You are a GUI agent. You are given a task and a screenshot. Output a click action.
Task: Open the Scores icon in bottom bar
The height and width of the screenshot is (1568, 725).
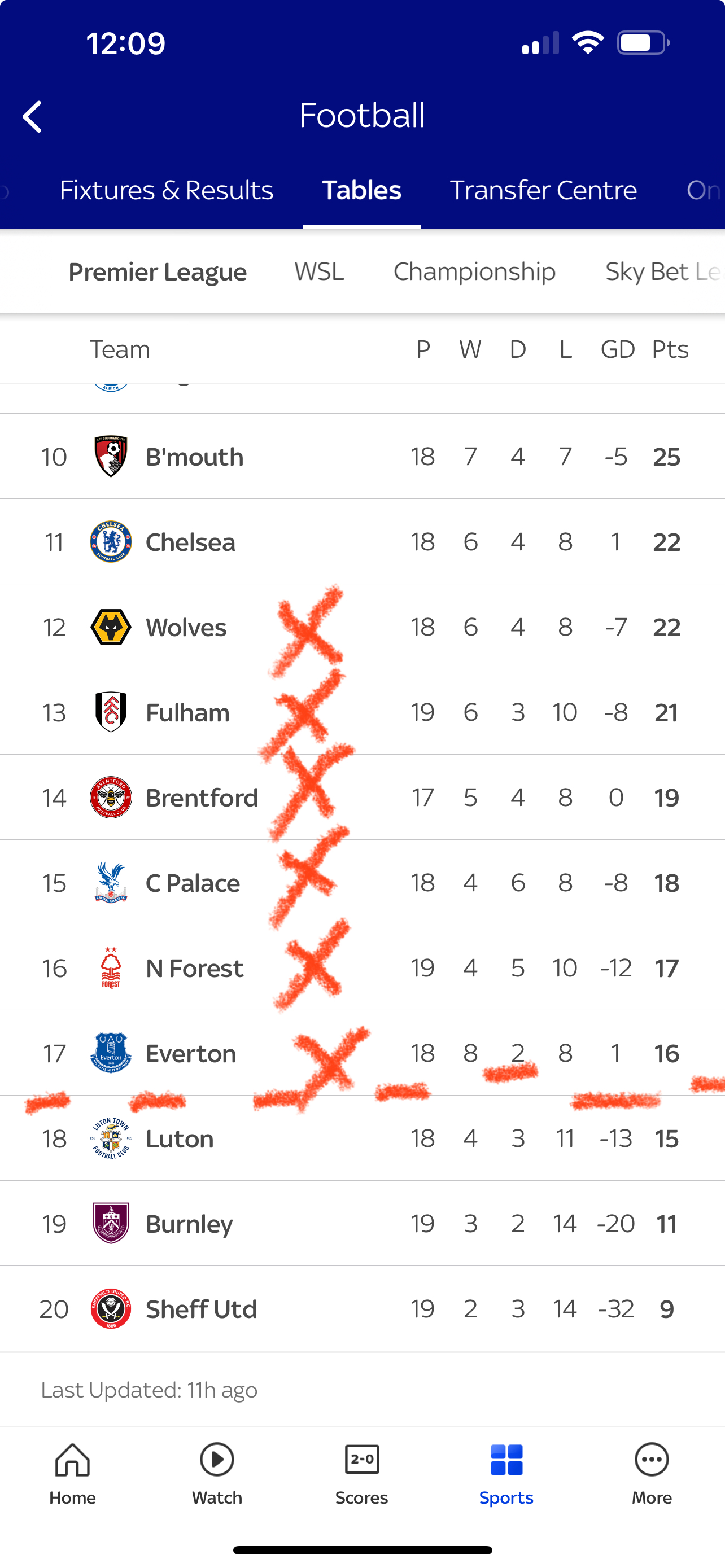tap(361, 1461)
